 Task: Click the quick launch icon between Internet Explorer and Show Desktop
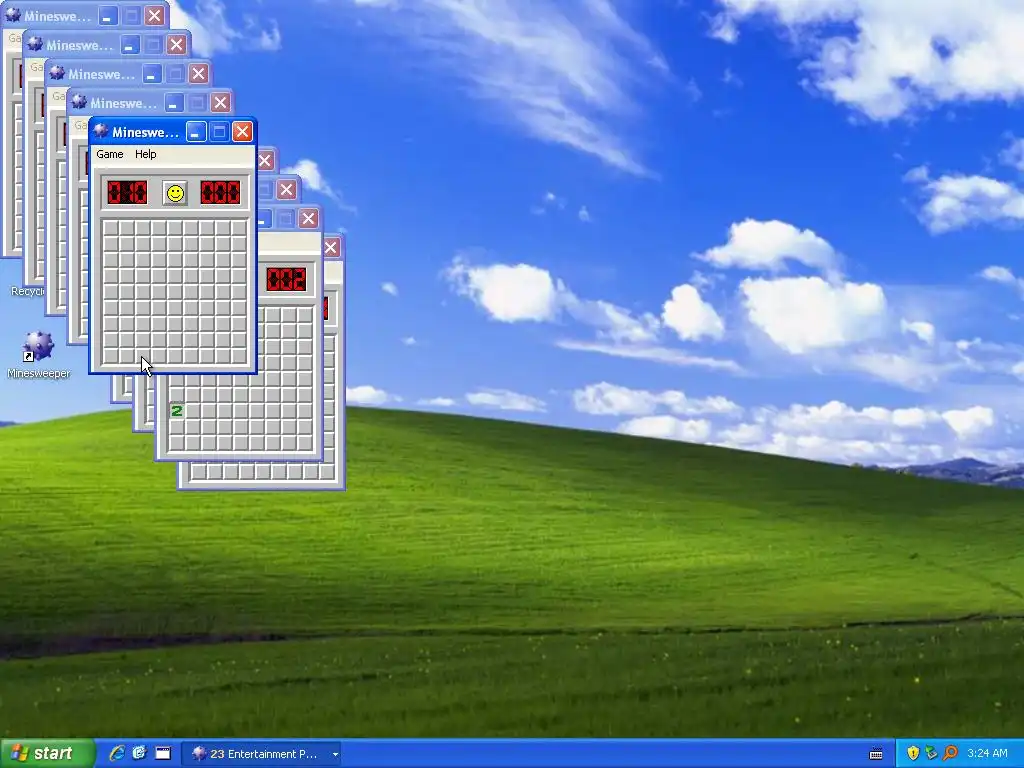coord(139,753)
